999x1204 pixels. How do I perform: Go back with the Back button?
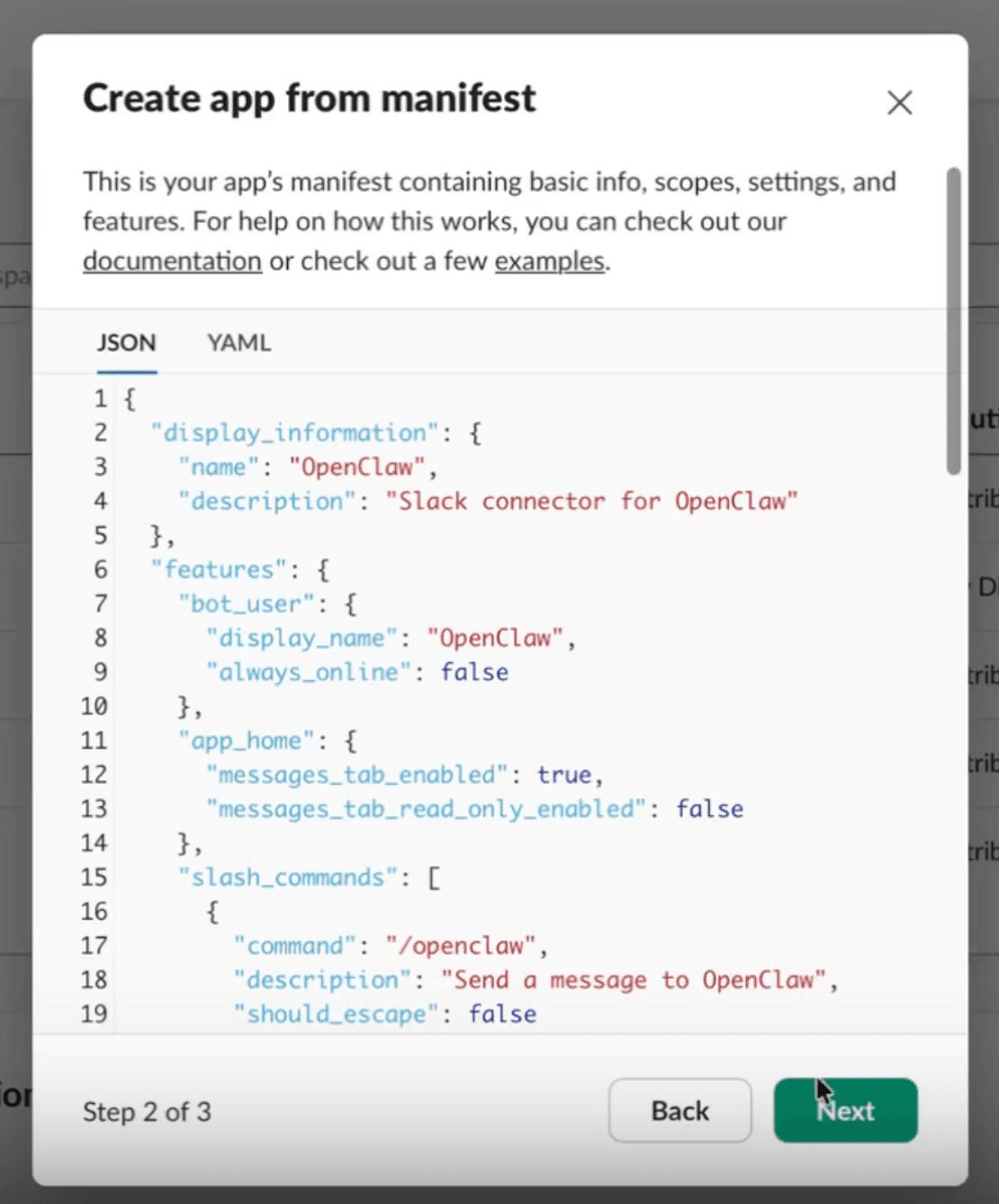click(x=679, y=1110)
